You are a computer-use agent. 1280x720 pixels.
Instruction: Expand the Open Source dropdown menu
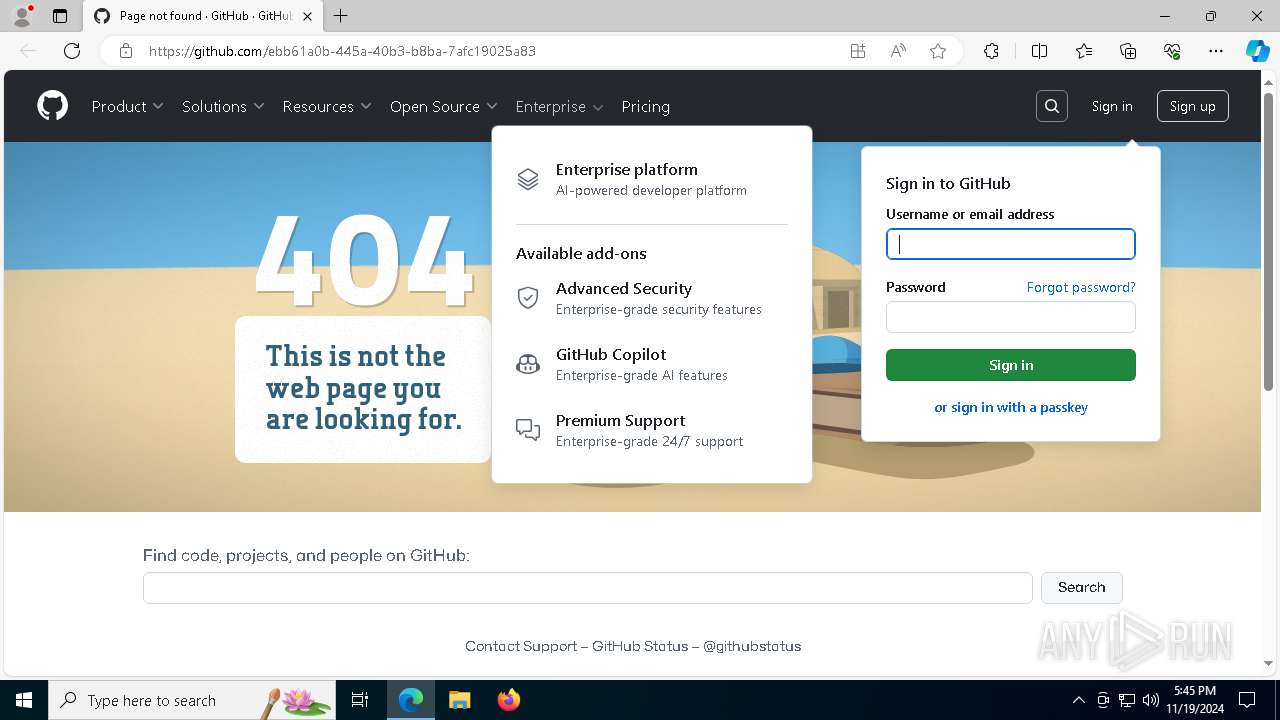coord(444,106)
